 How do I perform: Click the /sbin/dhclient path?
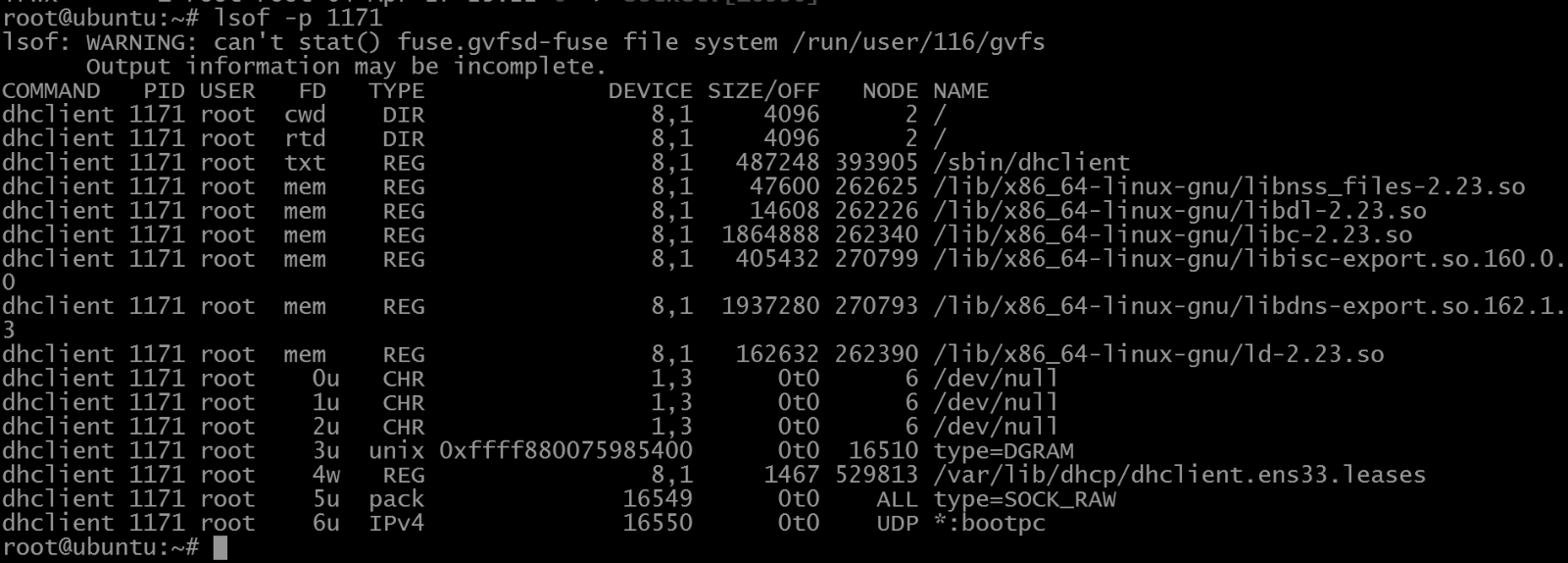[1031, 163]
